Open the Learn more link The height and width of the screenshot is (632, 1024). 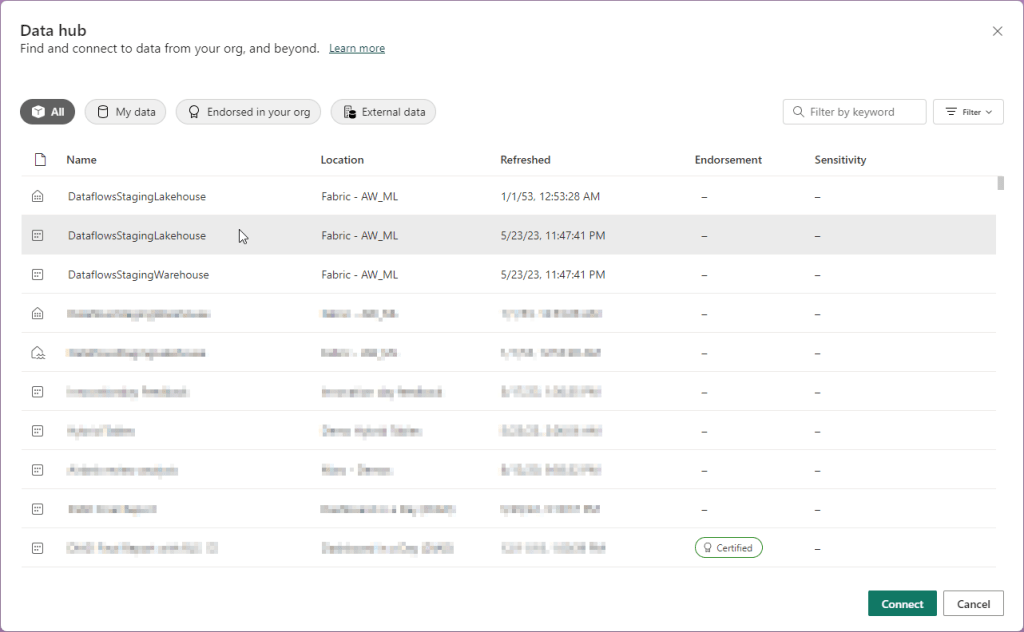pyautogui.click(x=357, y=49)
